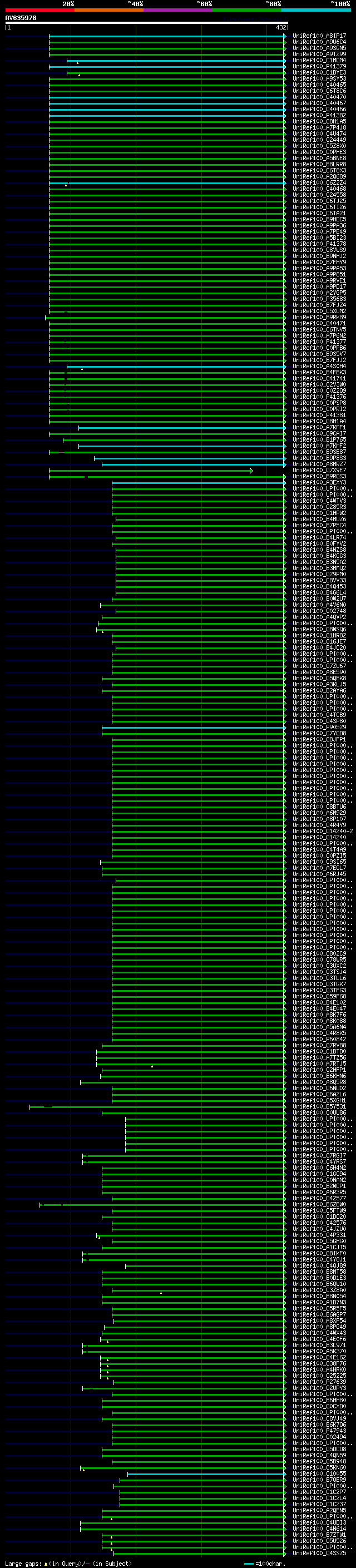Select the UniRef100_Q02748 label
356x1568 pixels.
(x=319, y=611)
